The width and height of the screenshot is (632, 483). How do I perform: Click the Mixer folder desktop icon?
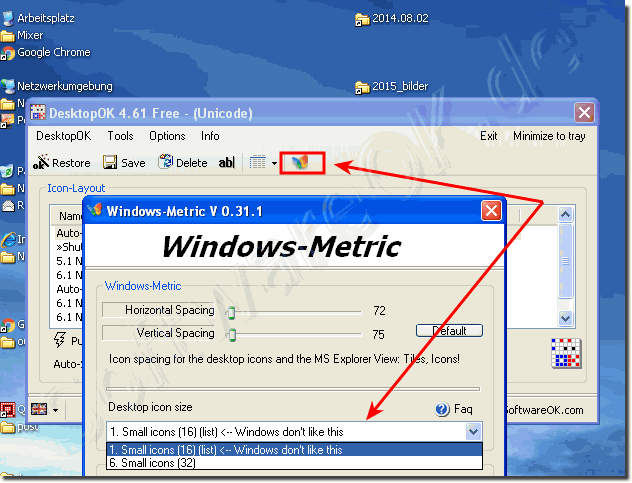point(8,36)
